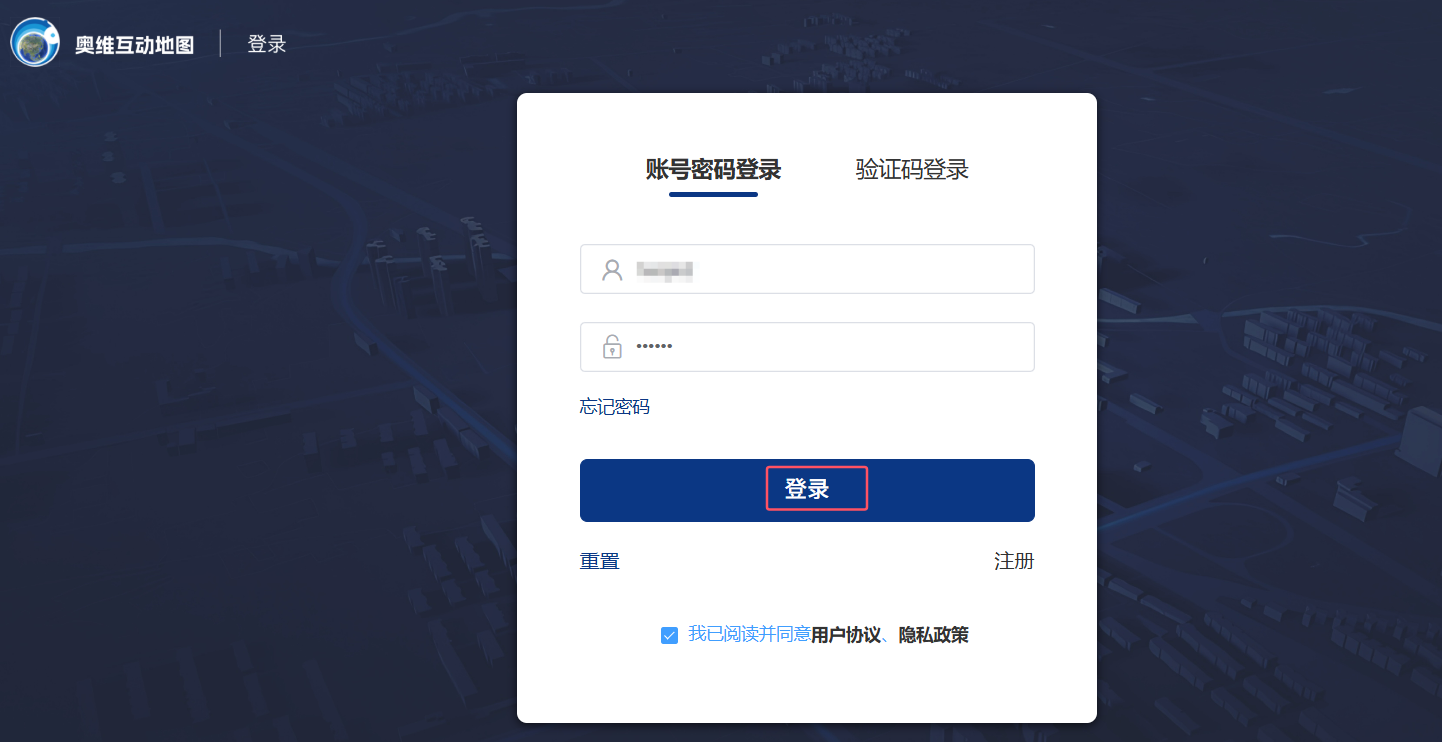Open the 忘记密码 link
This screenshot has height=742, width=1442.
614,407
